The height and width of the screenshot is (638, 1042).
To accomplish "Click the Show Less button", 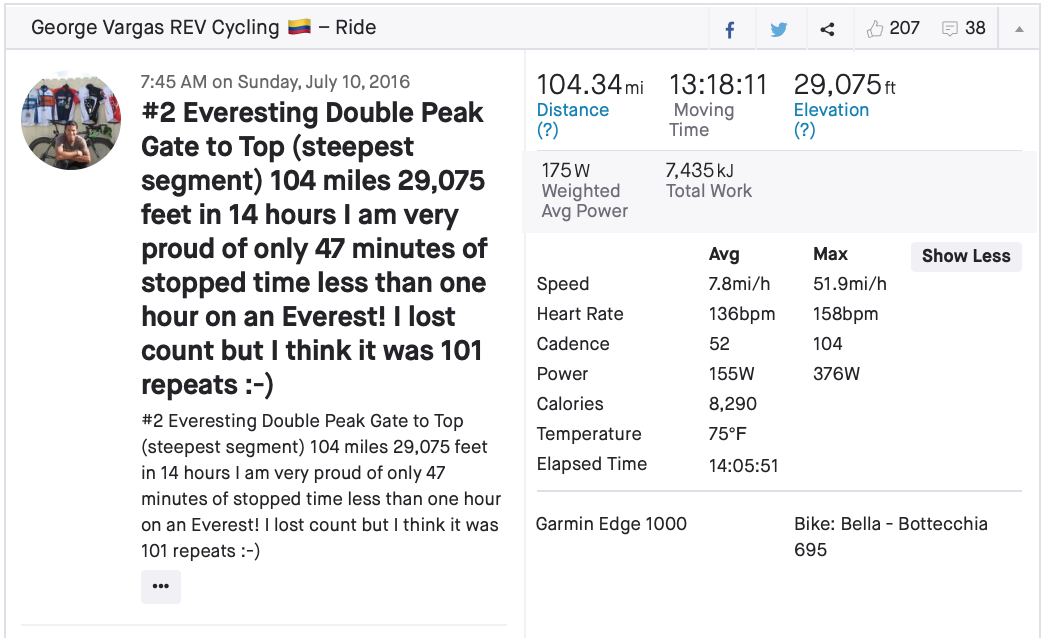I will point(965,256).
